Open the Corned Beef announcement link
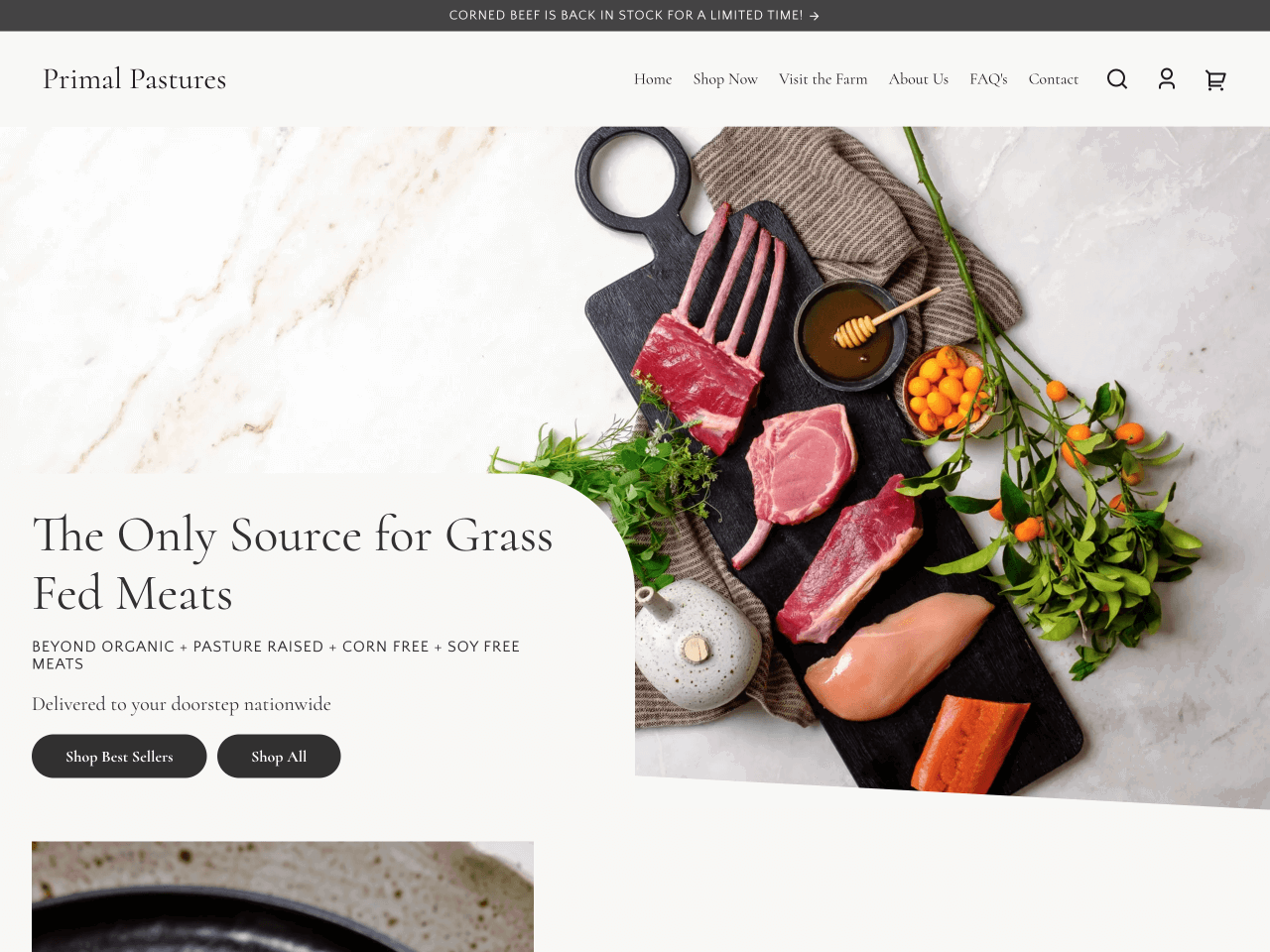The height and width of the screenshot is (952, 1270). click(x=626, y=16)
